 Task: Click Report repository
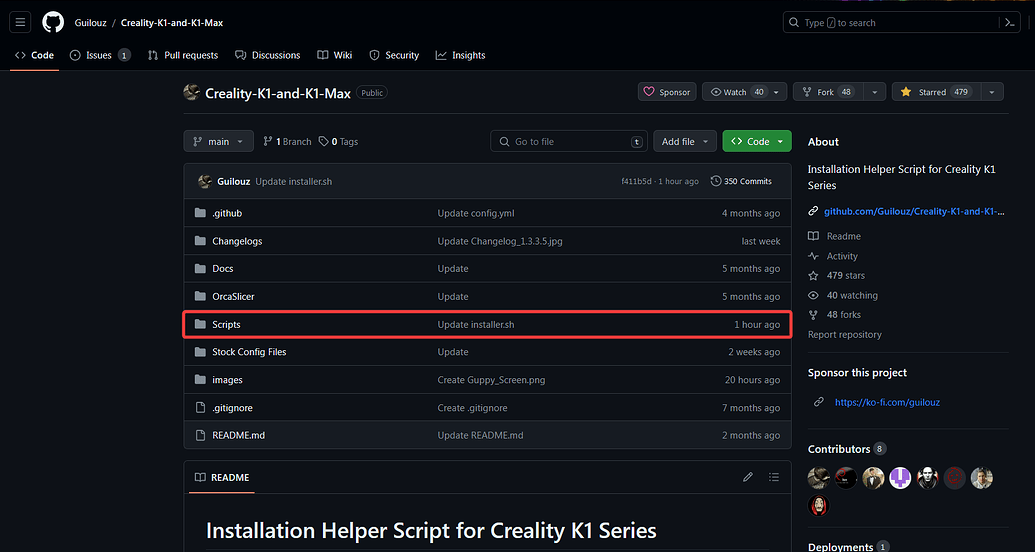coord(845,334)
